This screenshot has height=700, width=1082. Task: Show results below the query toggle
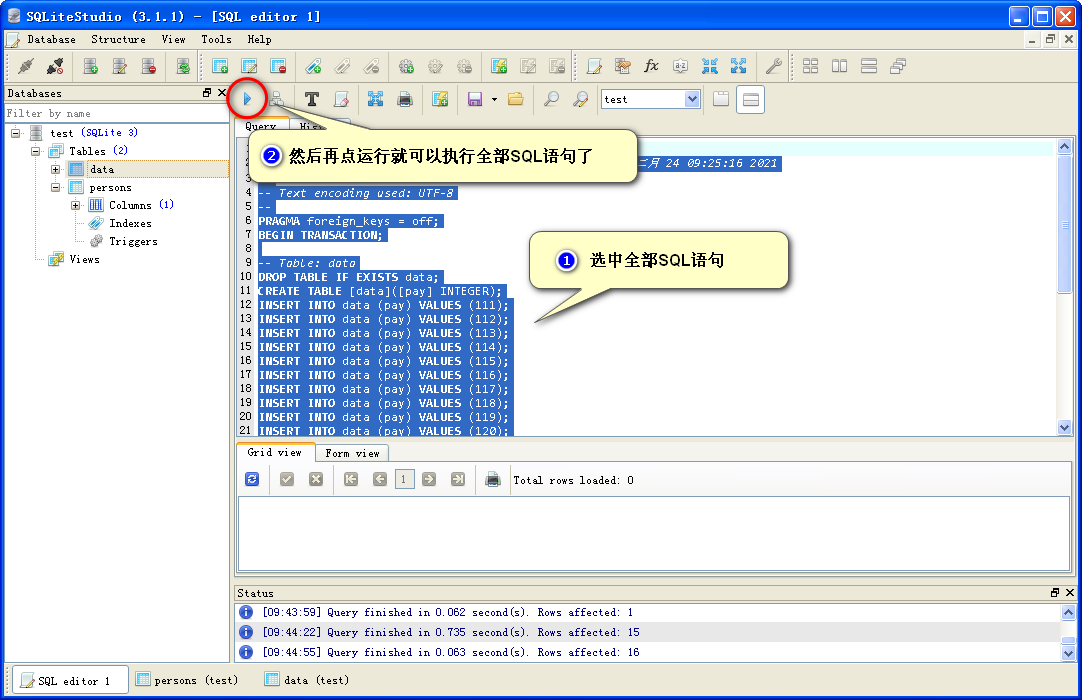pos(751,99)
